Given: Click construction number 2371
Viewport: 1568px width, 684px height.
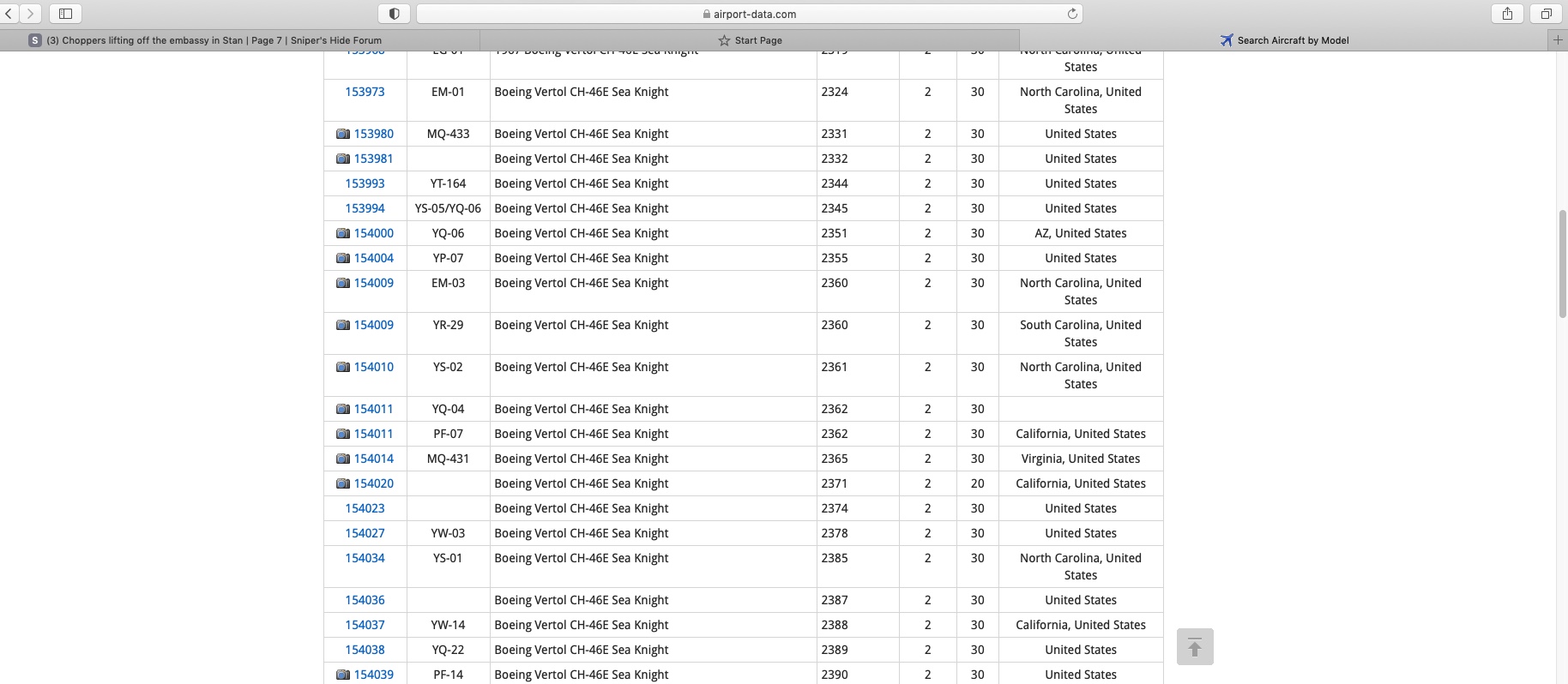Looking at the screenshot, I should 835,483.
